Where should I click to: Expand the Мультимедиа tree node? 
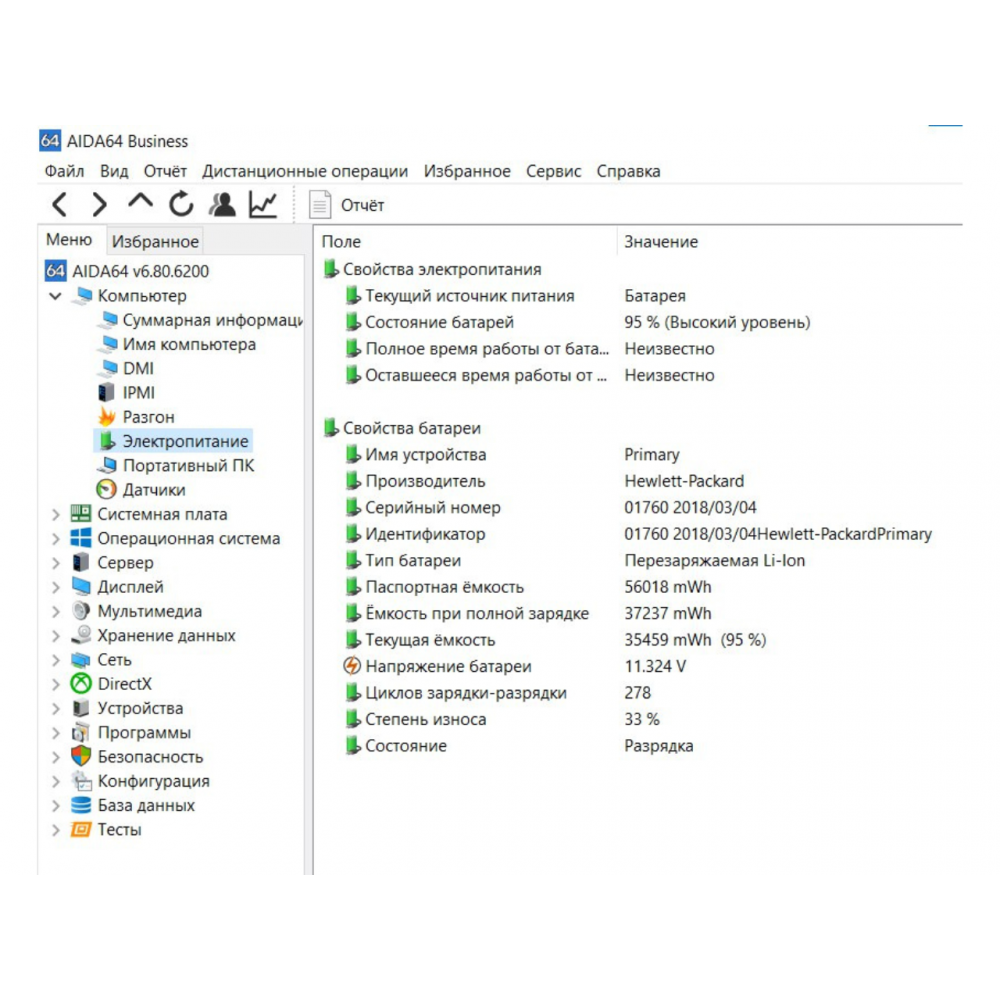(55, 611)
